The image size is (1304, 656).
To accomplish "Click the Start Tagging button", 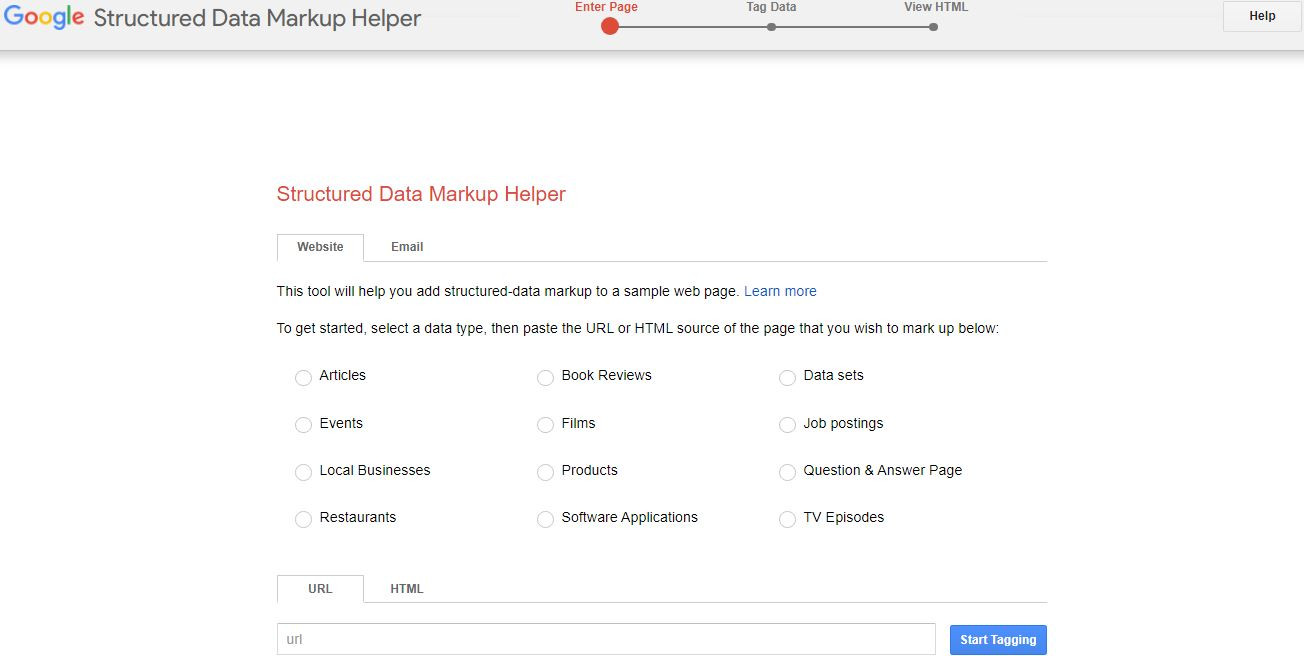I will 998,640.
